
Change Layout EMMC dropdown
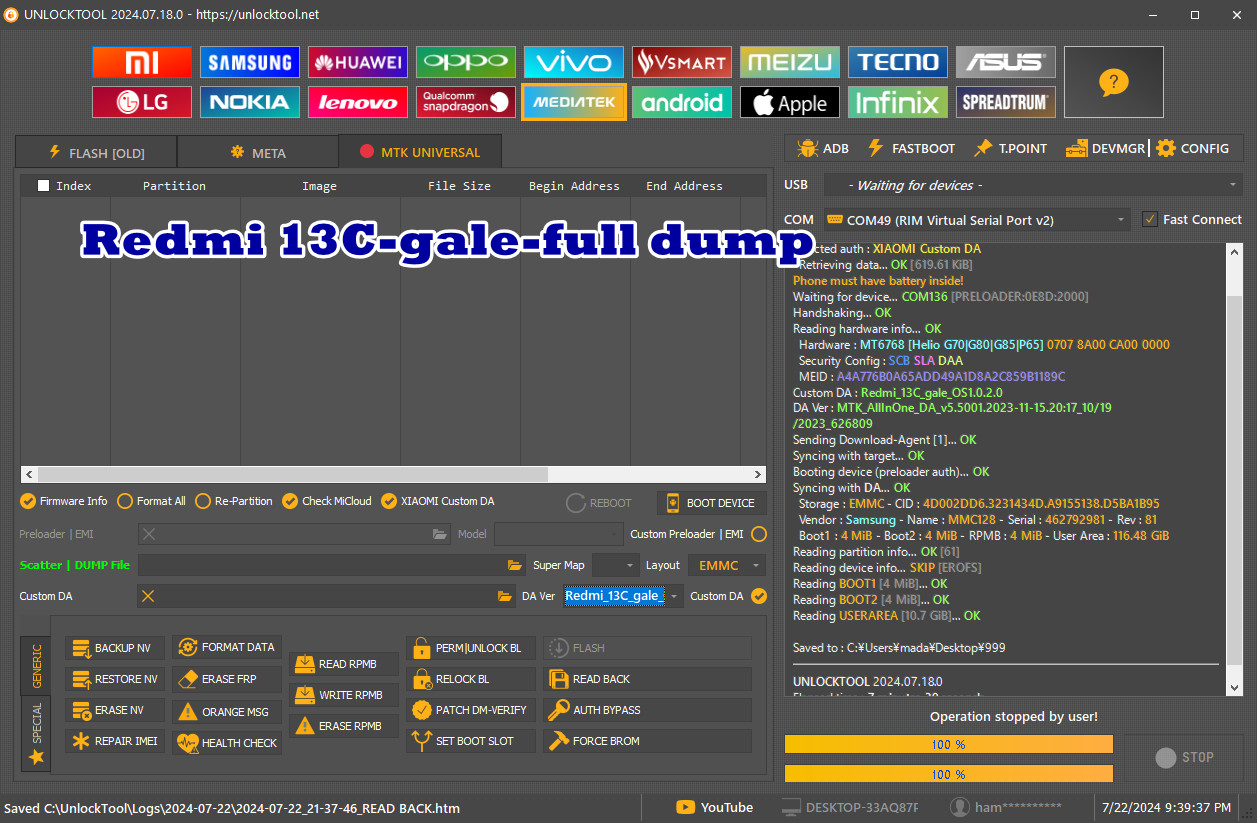[x=727, y=565]
